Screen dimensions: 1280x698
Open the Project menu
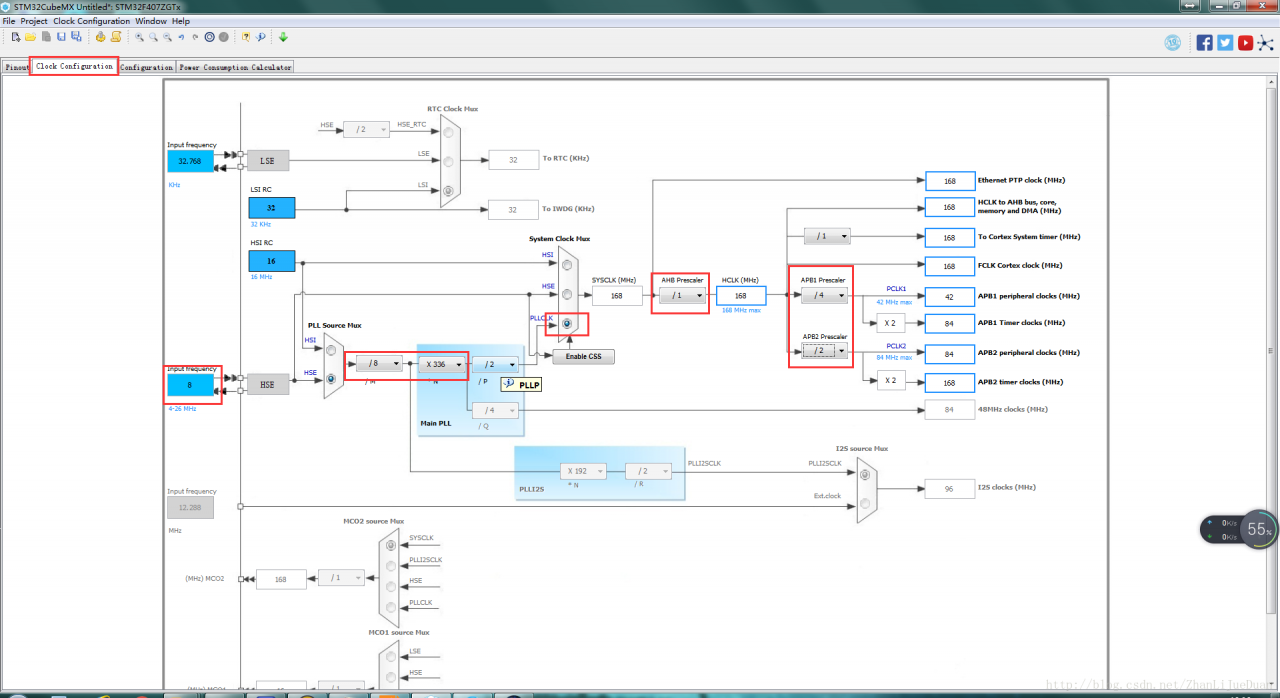34,21
